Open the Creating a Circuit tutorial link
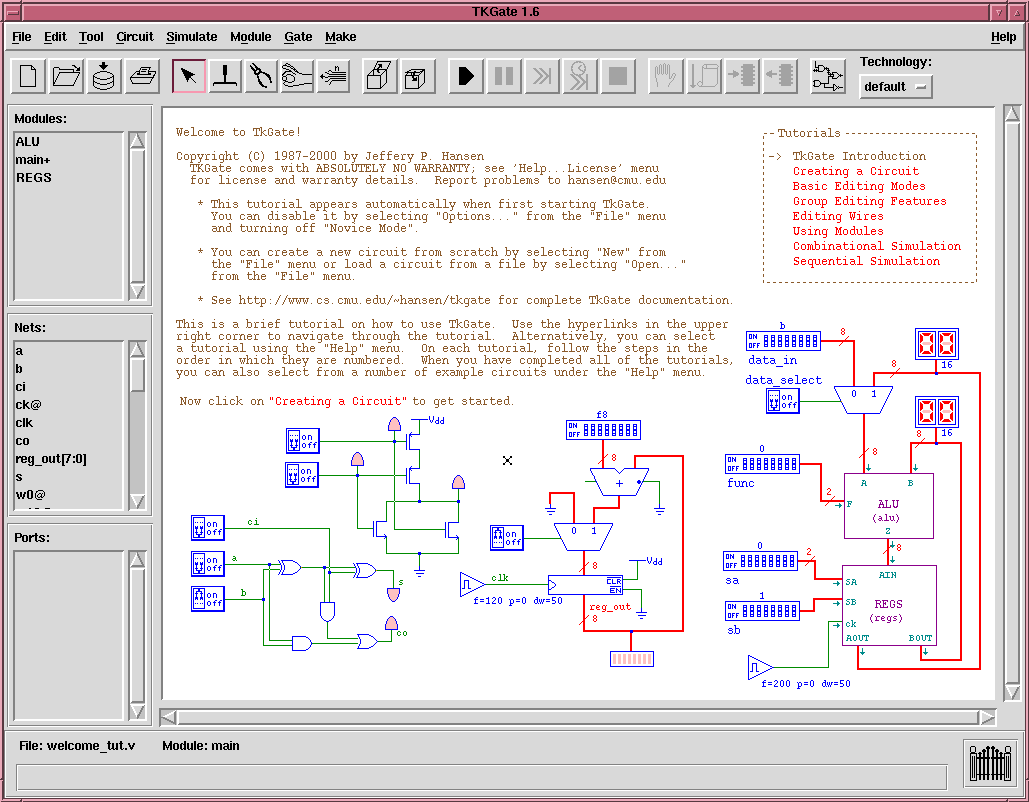Screen dimensions: 1029x802 click(855, 171)
